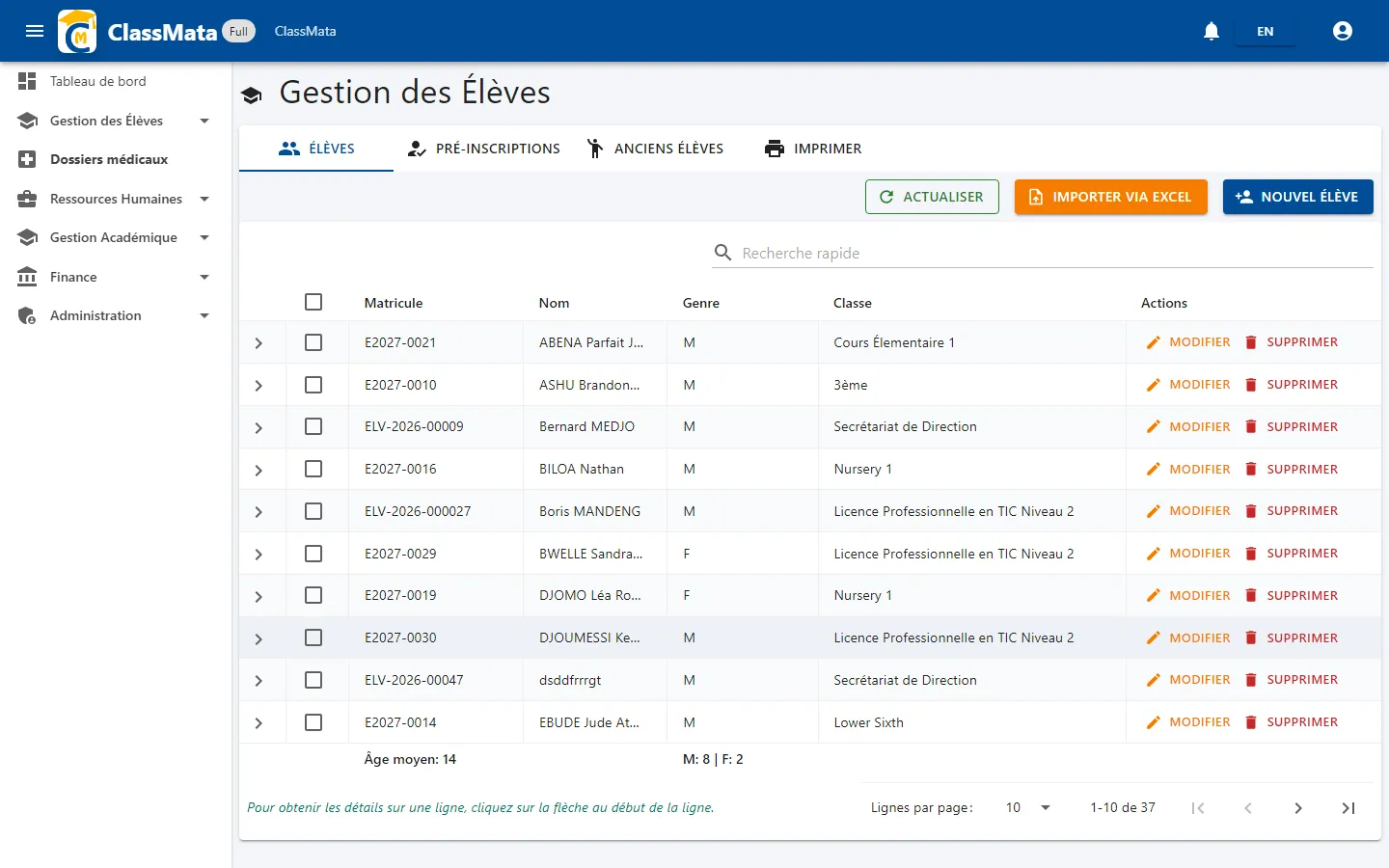
Task: Click the search magnifier icon
Action: [722, 253]
